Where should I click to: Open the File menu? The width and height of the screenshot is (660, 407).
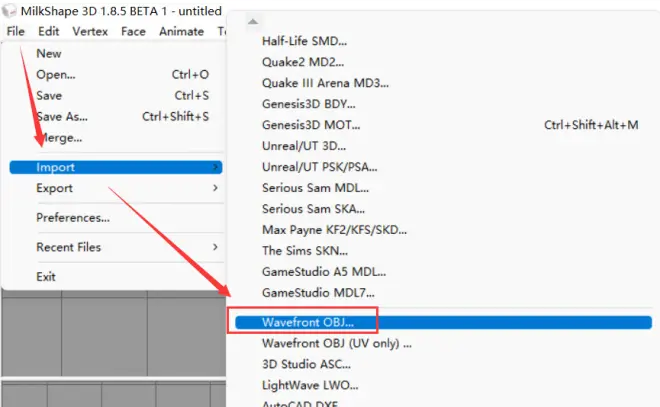pyautogui.click(x=16, y=31)
